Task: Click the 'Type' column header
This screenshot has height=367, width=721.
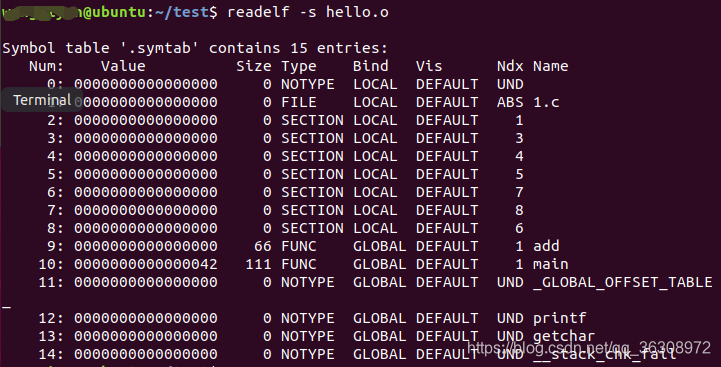Action: point(299,66)
